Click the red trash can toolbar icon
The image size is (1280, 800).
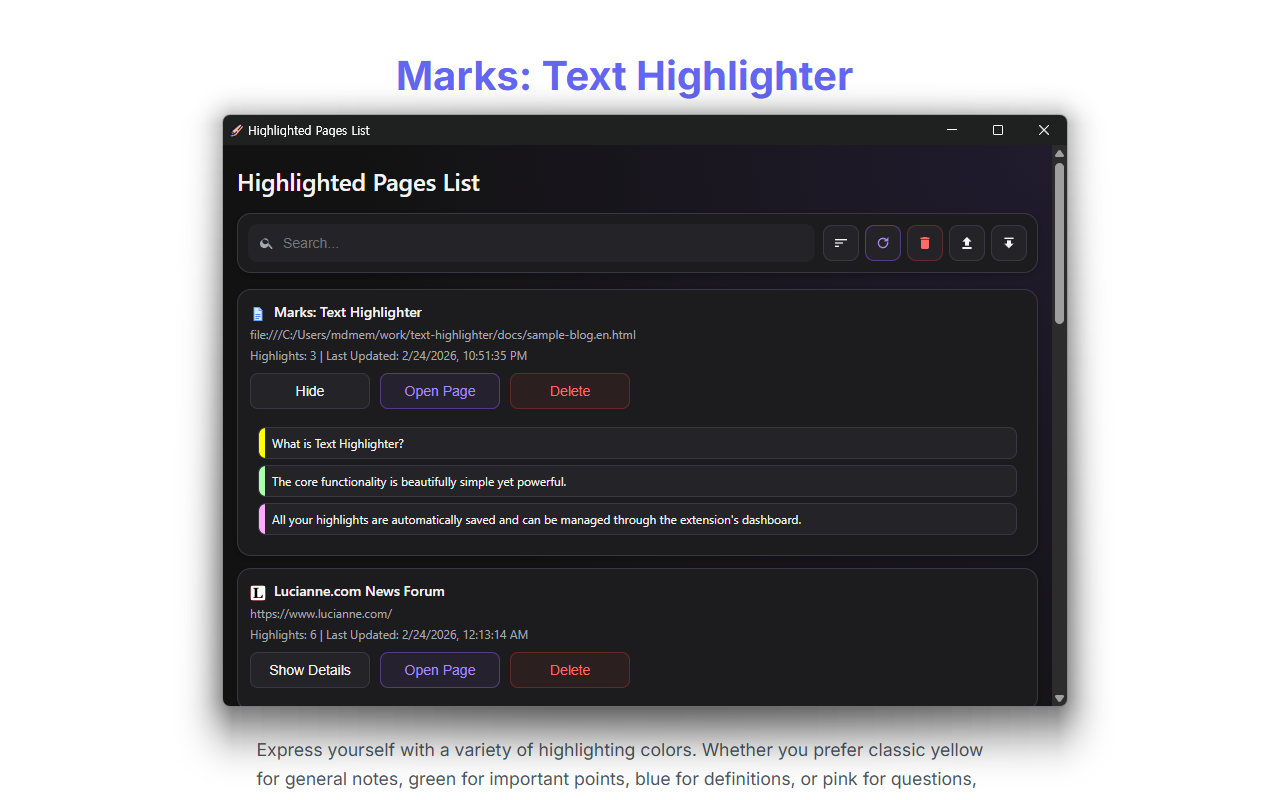[x=925, y=243]
